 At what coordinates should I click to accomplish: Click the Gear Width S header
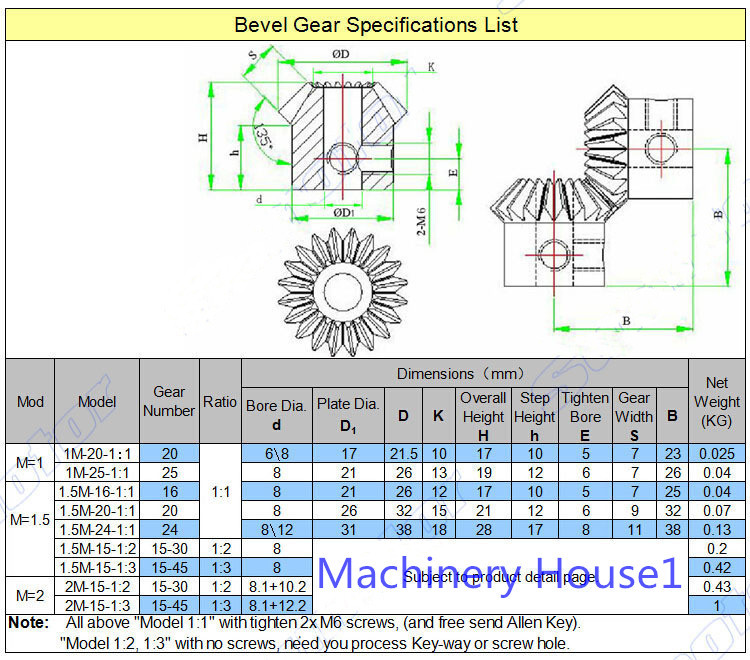(634, 415)
